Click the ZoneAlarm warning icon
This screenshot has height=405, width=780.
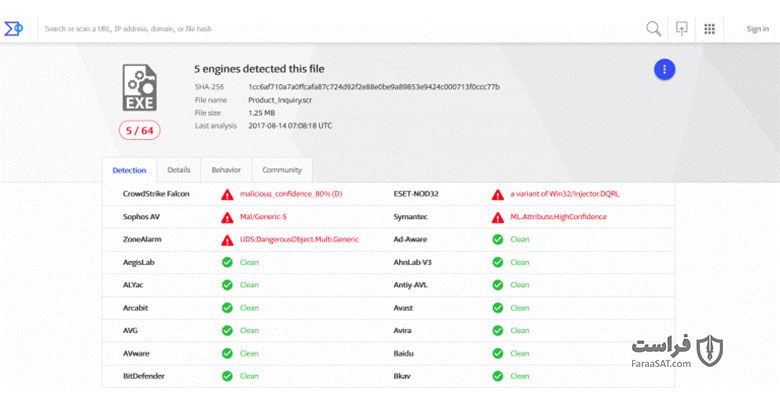tap(227, 240)
